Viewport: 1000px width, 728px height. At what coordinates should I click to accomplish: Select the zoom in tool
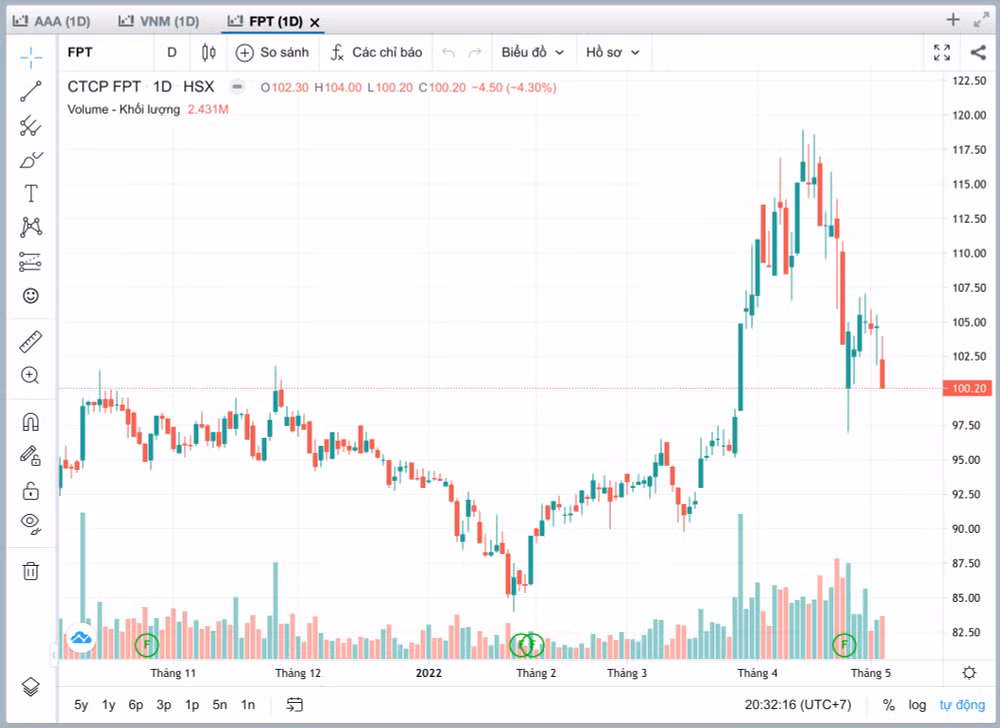click(31, 375)
